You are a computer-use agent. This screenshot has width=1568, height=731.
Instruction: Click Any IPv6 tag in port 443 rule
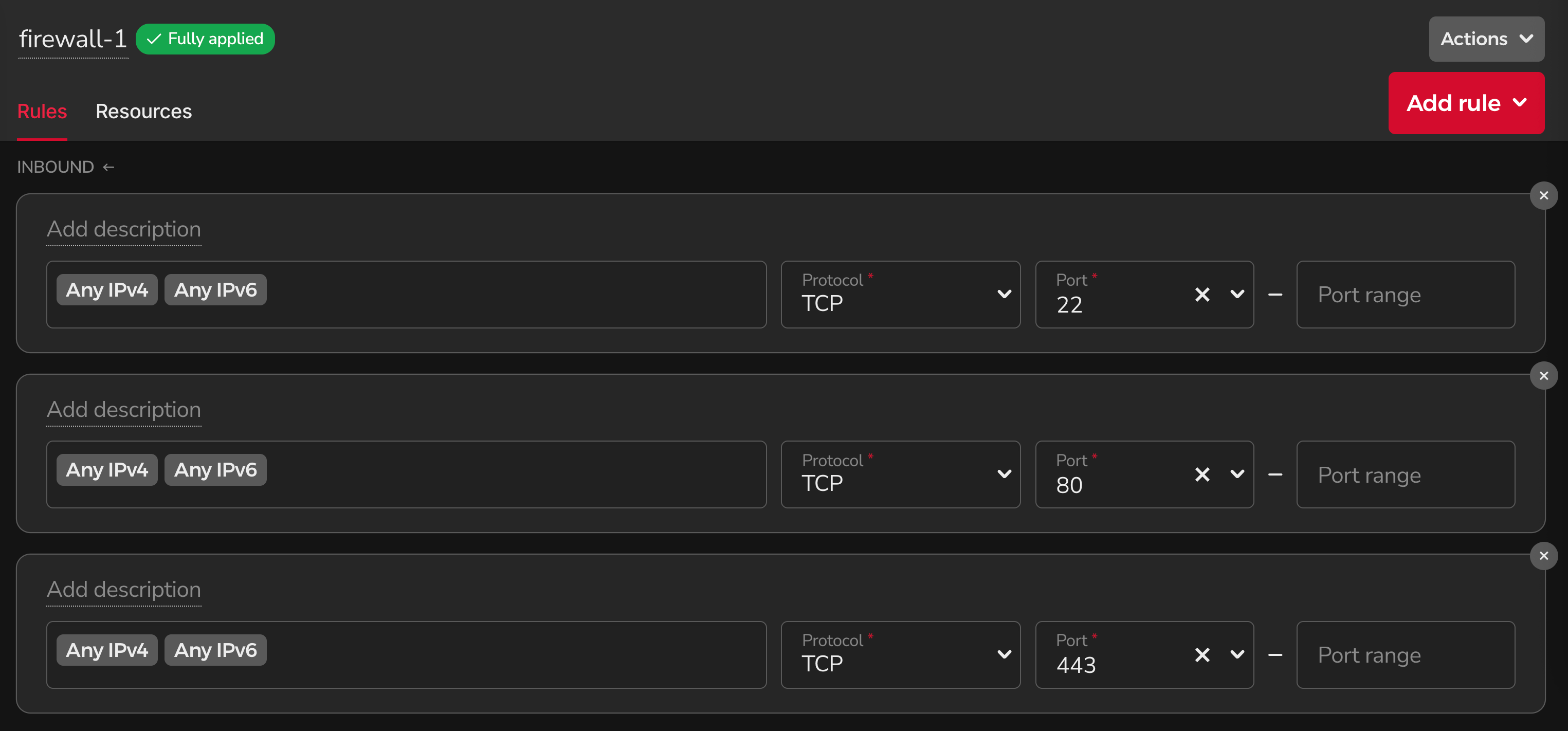[x=215, y=650]
